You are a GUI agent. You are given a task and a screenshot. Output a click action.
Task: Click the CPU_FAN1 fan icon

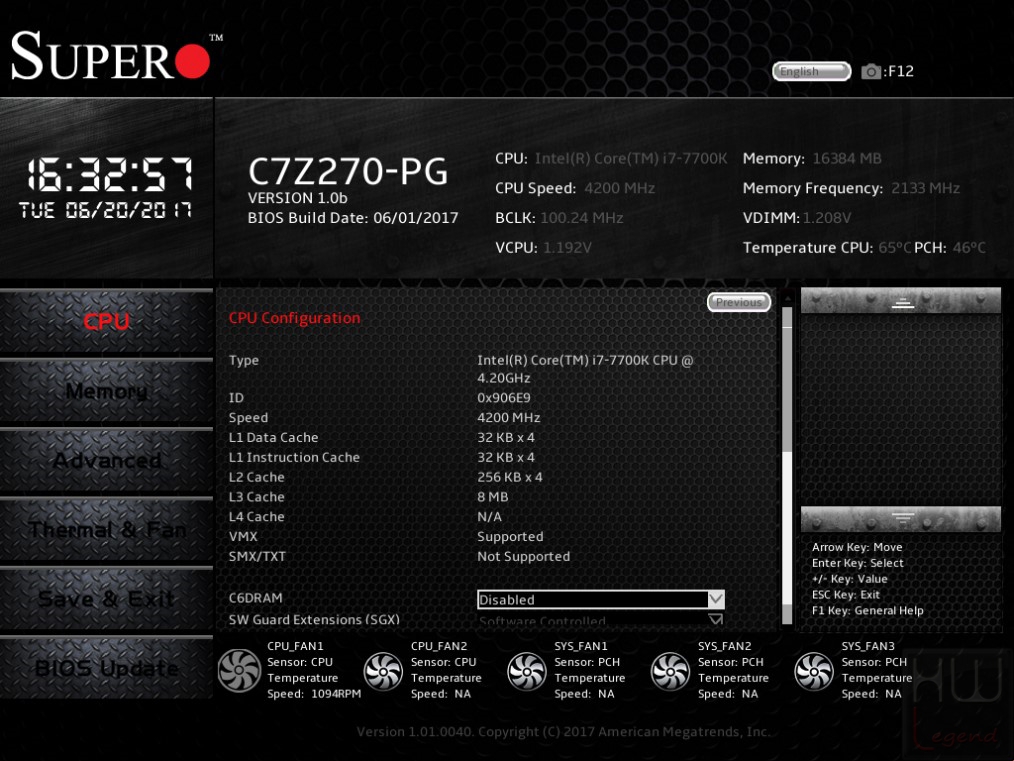239,671
